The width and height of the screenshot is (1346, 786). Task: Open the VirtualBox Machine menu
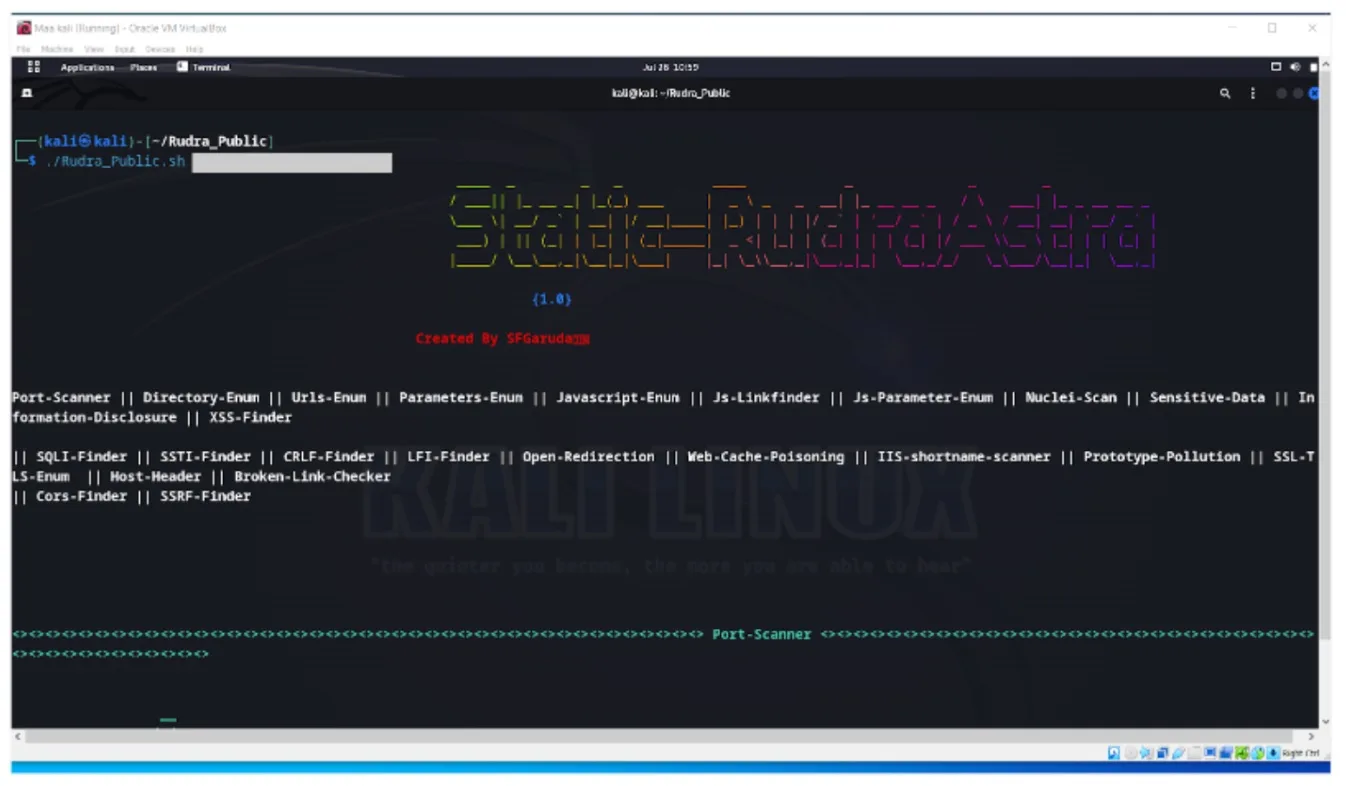click(57, 49)
